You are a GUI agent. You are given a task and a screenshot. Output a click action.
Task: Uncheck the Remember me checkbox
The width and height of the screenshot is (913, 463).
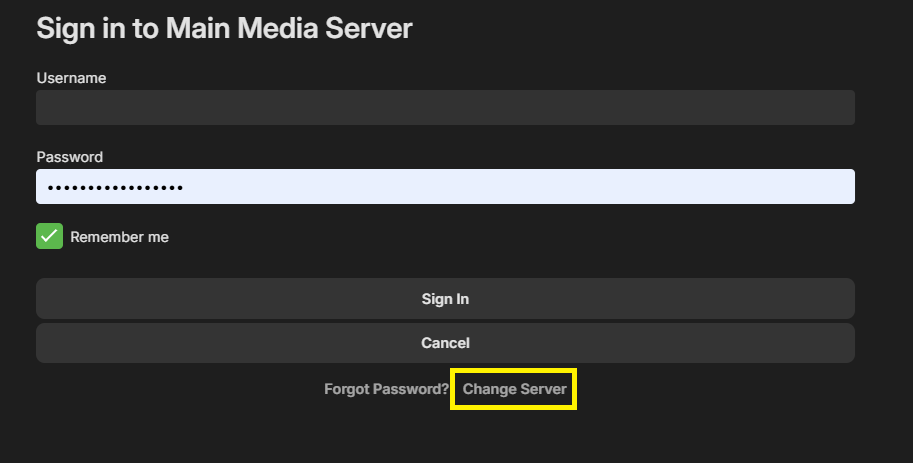[50, 237]
